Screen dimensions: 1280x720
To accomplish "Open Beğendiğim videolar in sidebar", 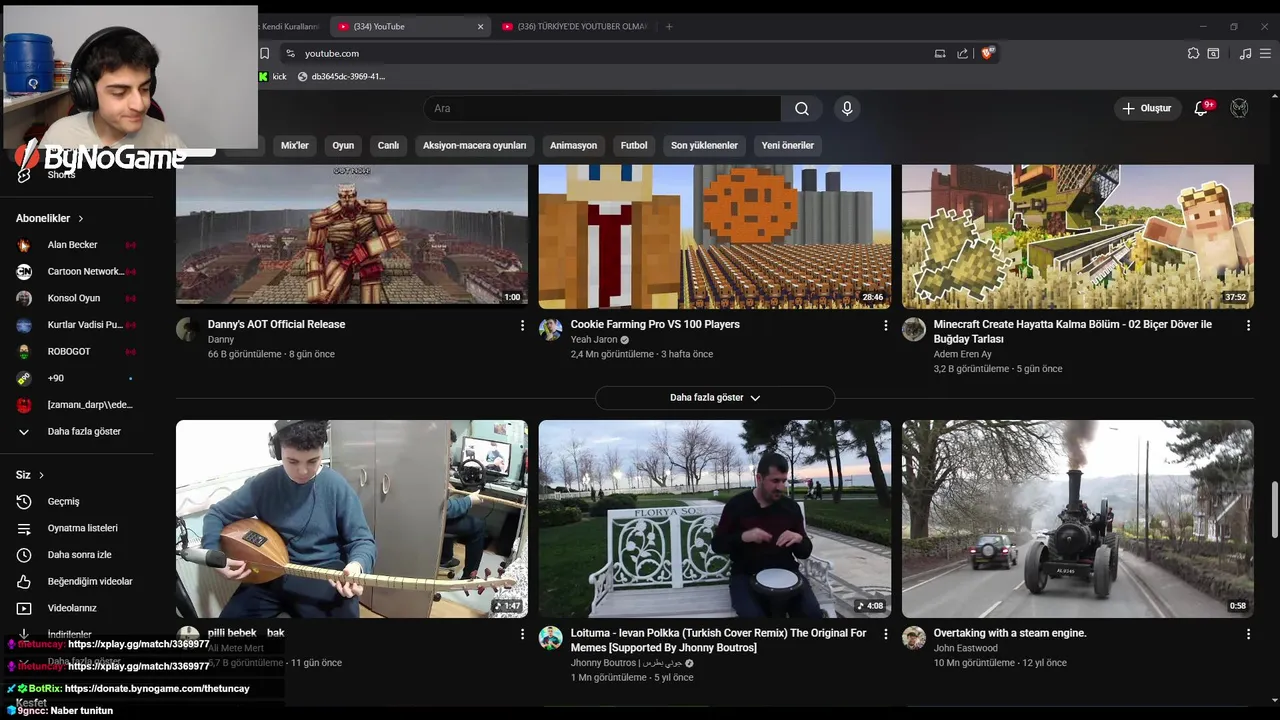I will point(76,581).
